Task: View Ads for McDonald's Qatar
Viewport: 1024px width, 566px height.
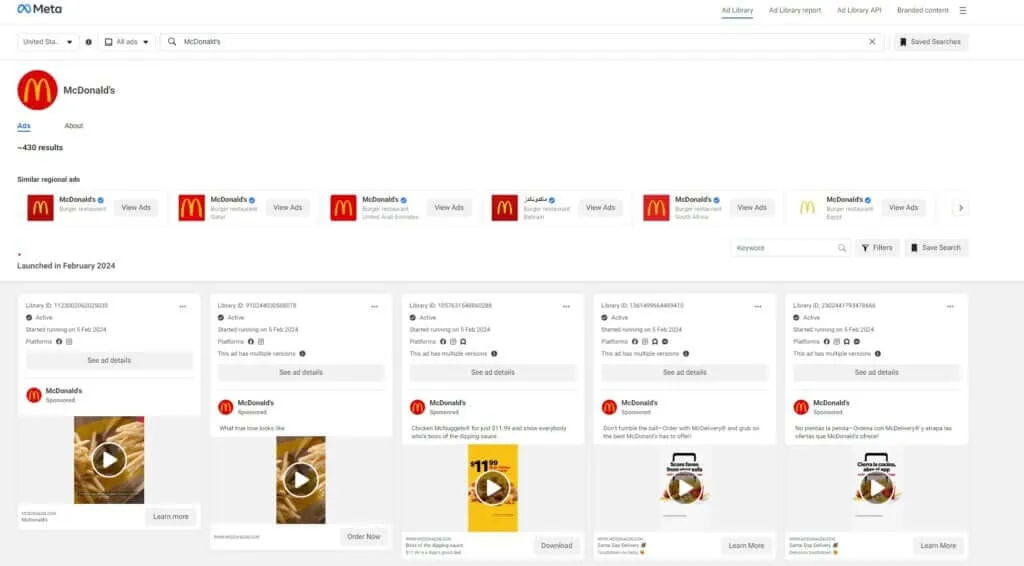Action: [x=287, y=208]
